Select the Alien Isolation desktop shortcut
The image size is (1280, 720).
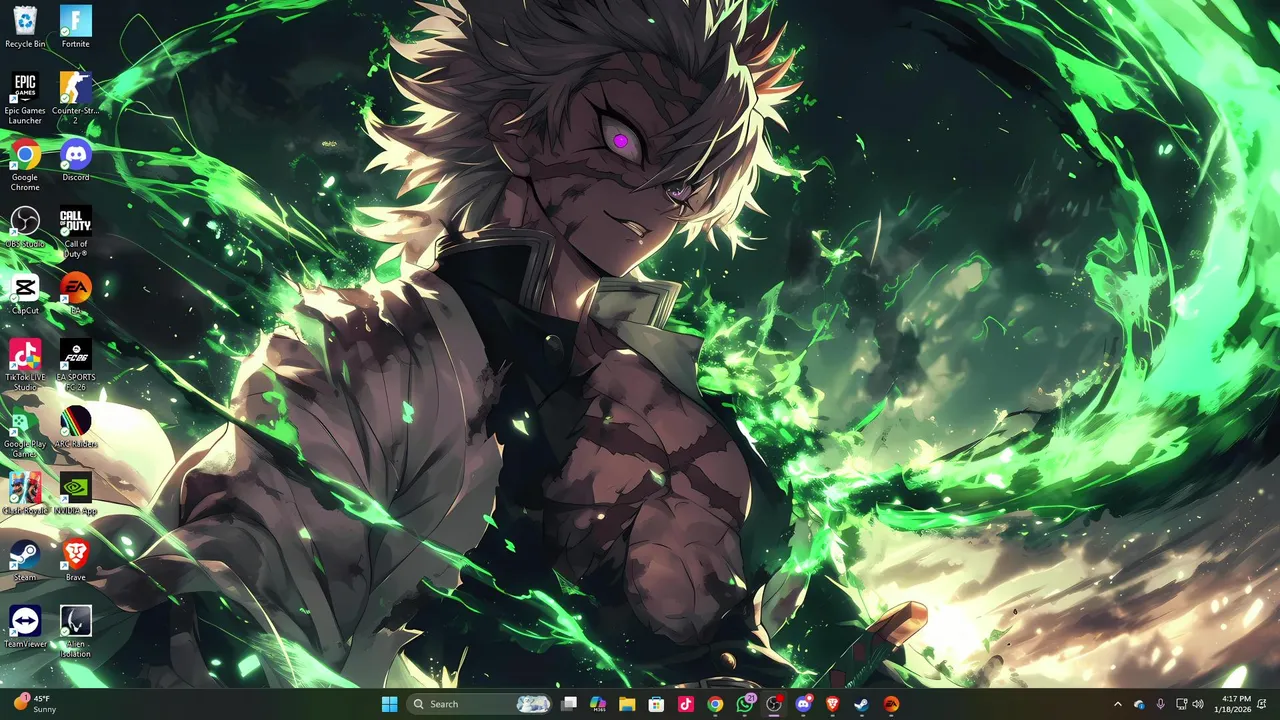tap(76, 632)
